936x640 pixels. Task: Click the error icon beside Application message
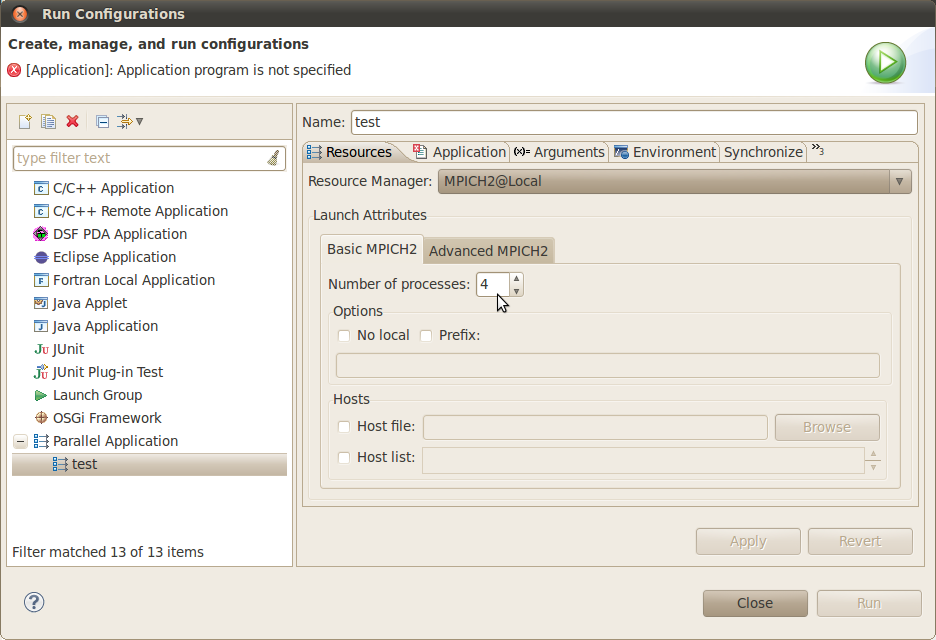pos(14,70)
